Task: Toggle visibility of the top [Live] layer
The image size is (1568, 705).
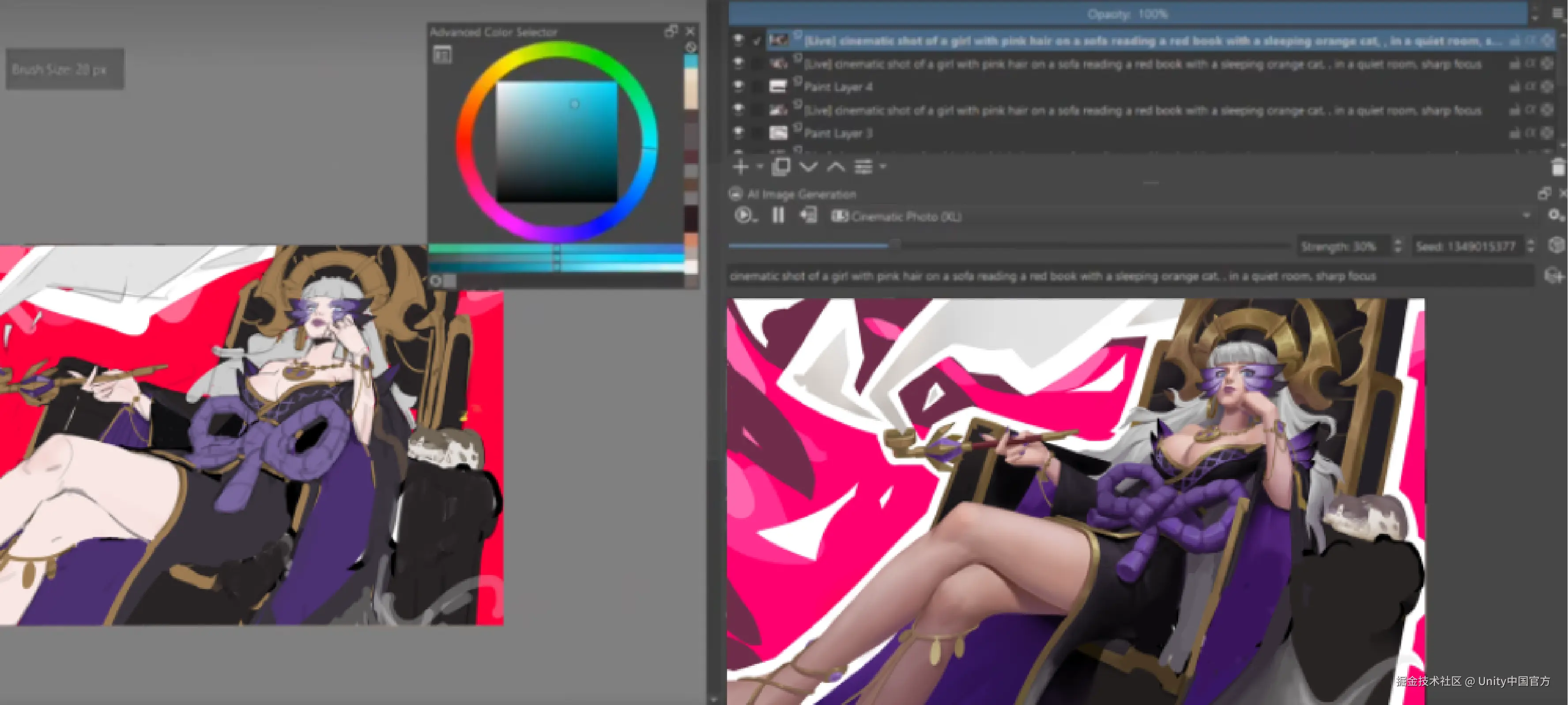Action: (739, 40)
